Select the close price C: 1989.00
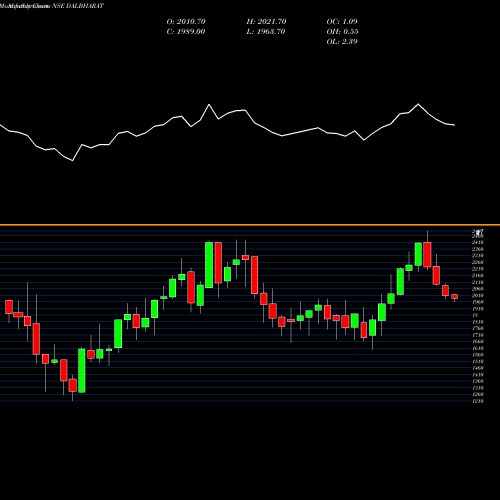 coord(186,32)
